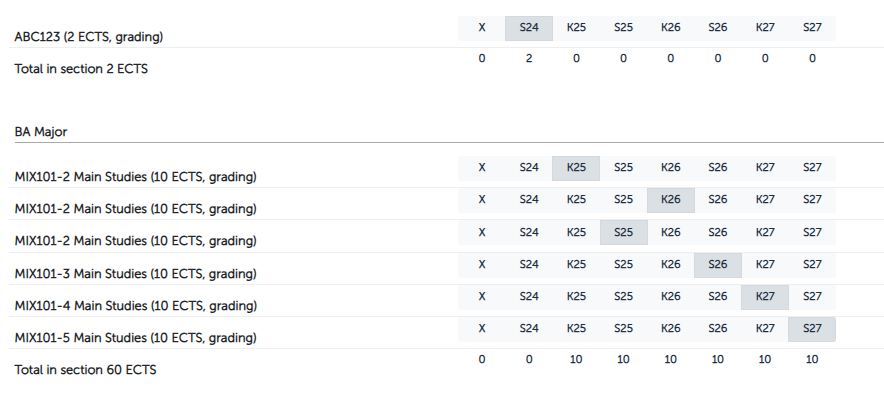Select S25 for the ABC123 course
Viewport: 884px width, 405px height.
(623, 28)
